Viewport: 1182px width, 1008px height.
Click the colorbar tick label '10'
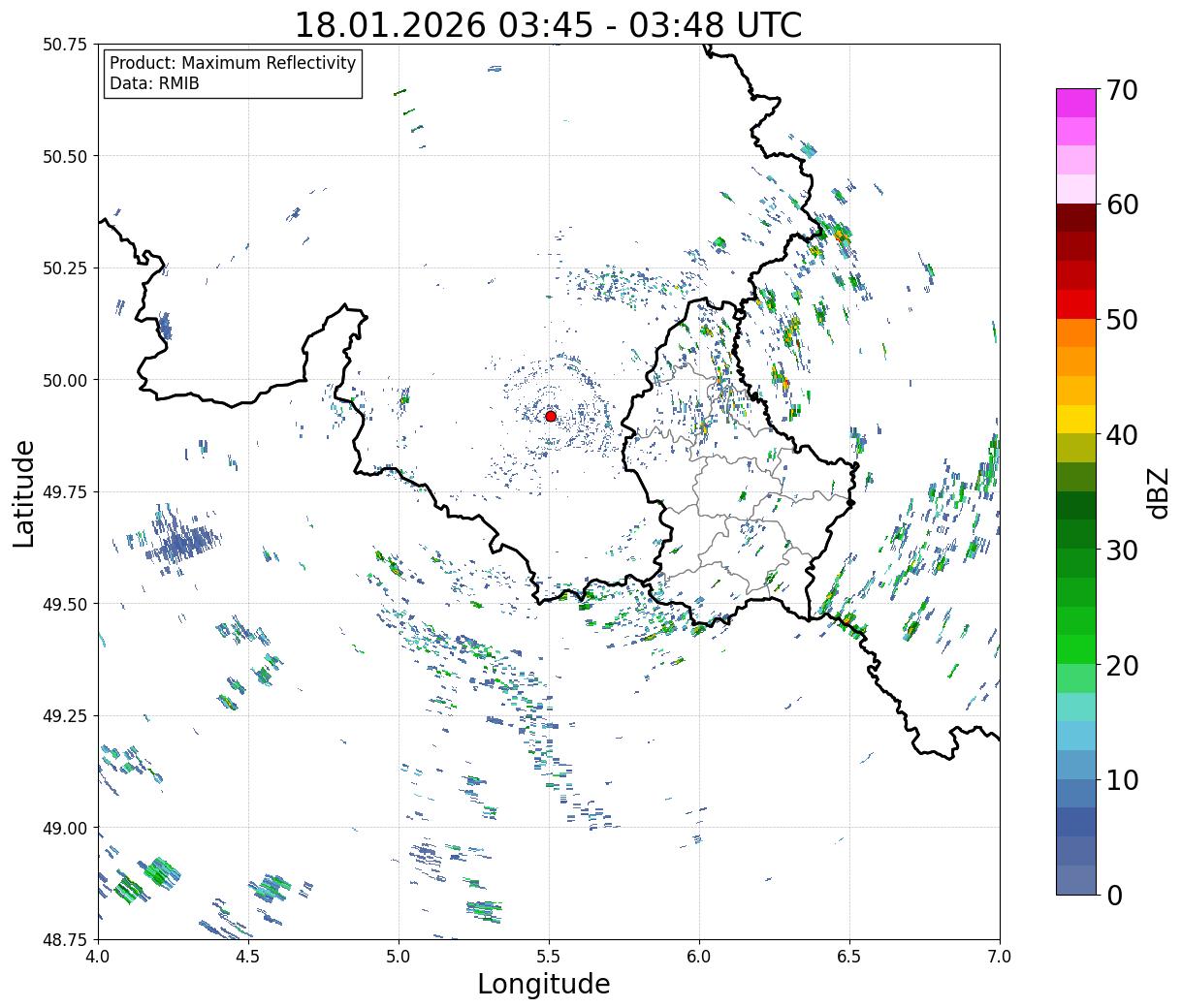1122,779
